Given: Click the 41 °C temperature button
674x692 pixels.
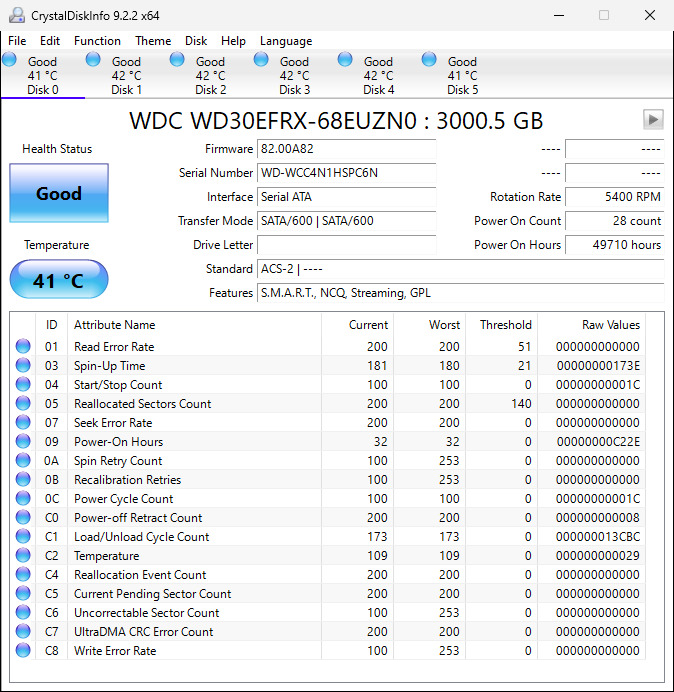Looking at the screenshot, I should coord(59,279).
